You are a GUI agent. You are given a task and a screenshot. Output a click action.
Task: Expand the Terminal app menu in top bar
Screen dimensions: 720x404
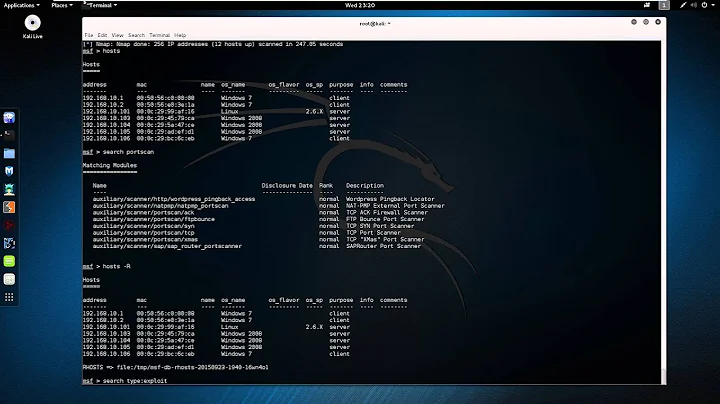tap(101, 5)
